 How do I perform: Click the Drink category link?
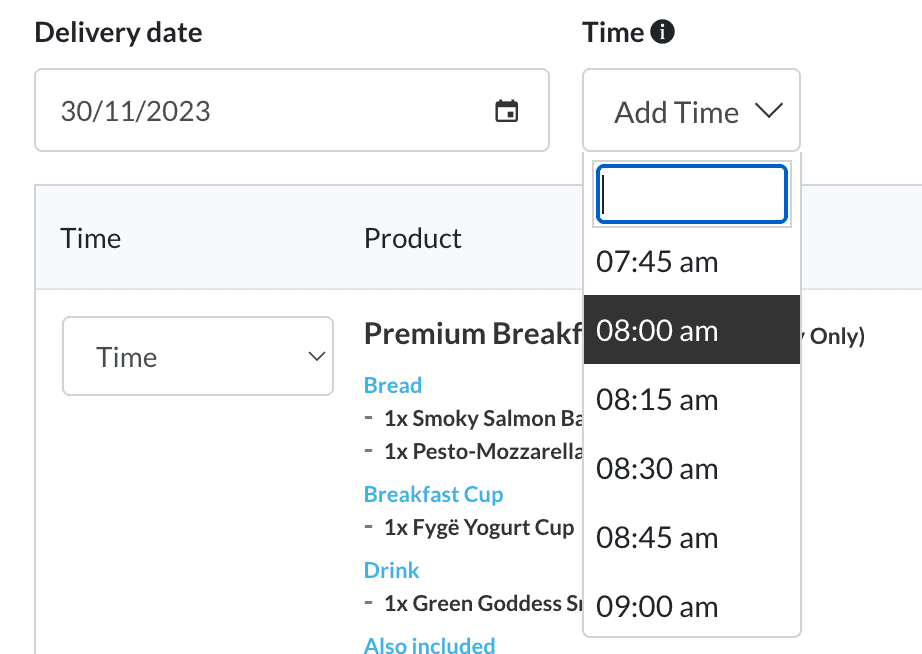391,570
